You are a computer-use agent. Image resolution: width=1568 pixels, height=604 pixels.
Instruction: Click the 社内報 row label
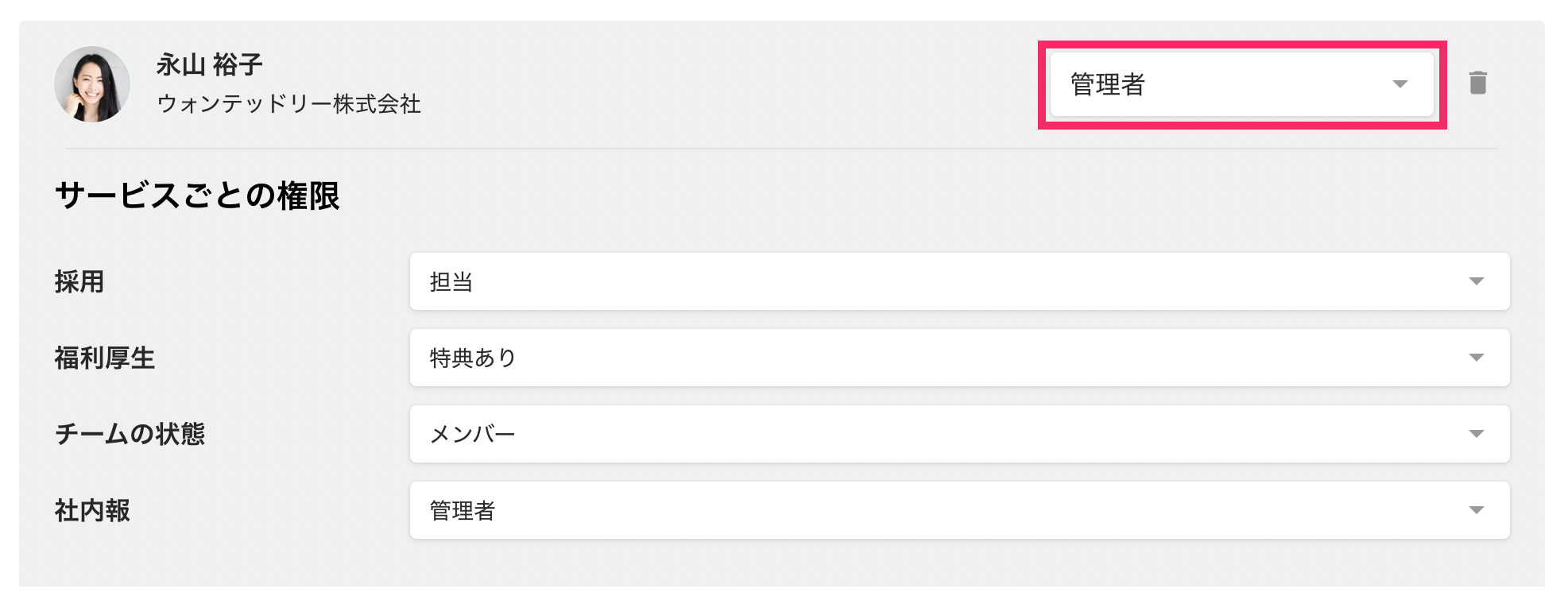point(92,510)
